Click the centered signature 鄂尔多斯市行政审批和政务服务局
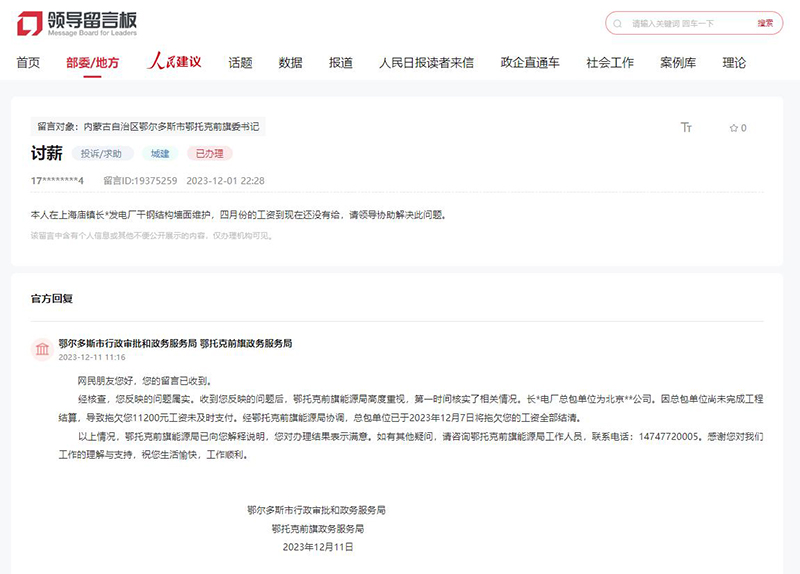The width and height of the screenshot is (800, 574). (x=316, y=510)
